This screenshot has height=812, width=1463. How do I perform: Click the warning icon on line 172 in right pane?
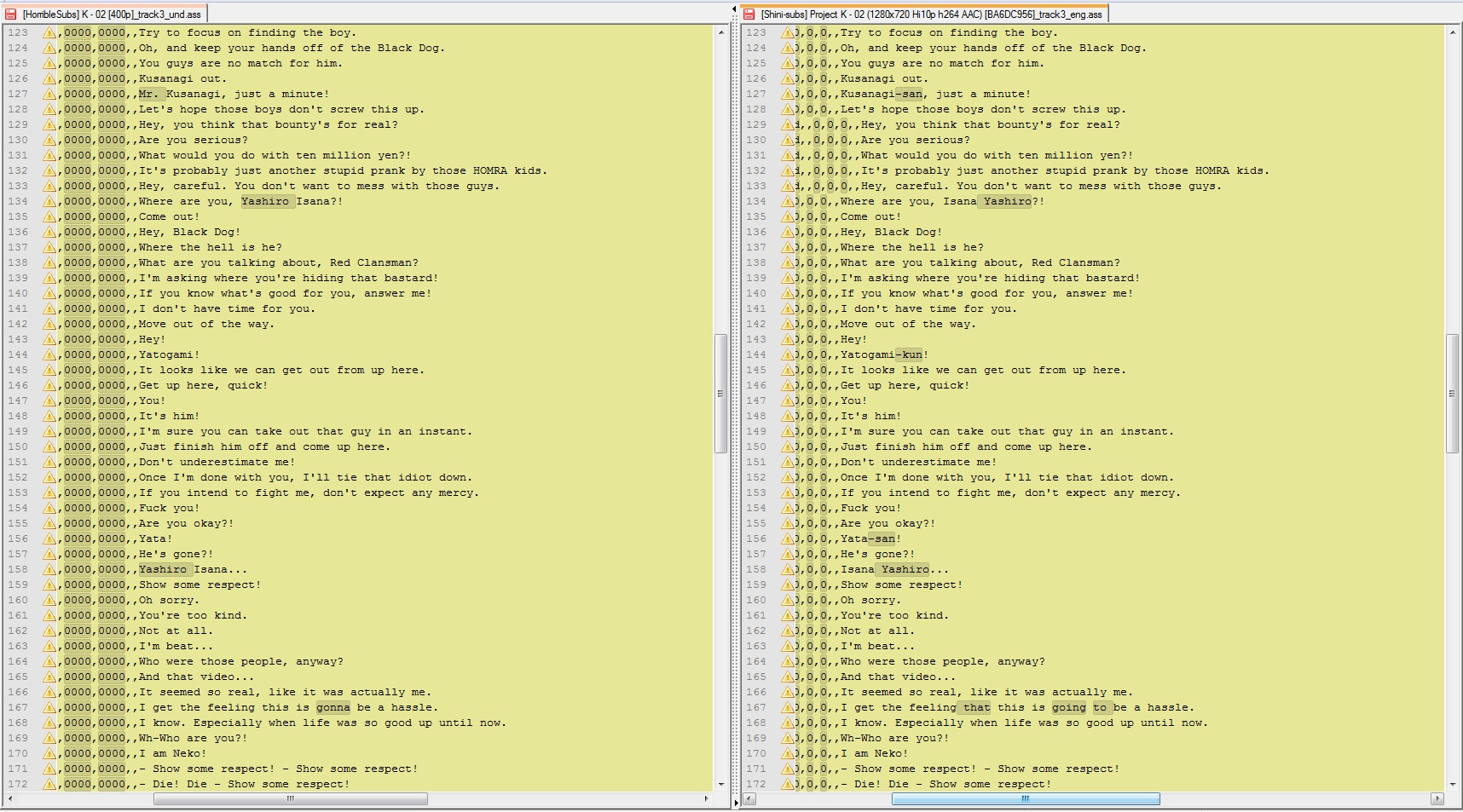tap(788, 785)
